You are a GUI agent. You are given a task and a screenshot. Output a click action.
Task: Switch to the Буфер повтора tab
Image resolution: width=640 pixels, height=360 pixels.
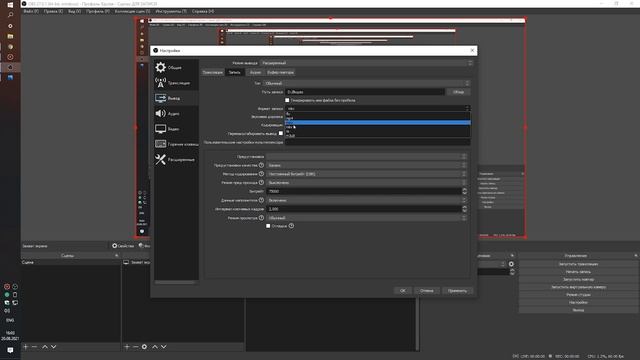pos(280,72)
